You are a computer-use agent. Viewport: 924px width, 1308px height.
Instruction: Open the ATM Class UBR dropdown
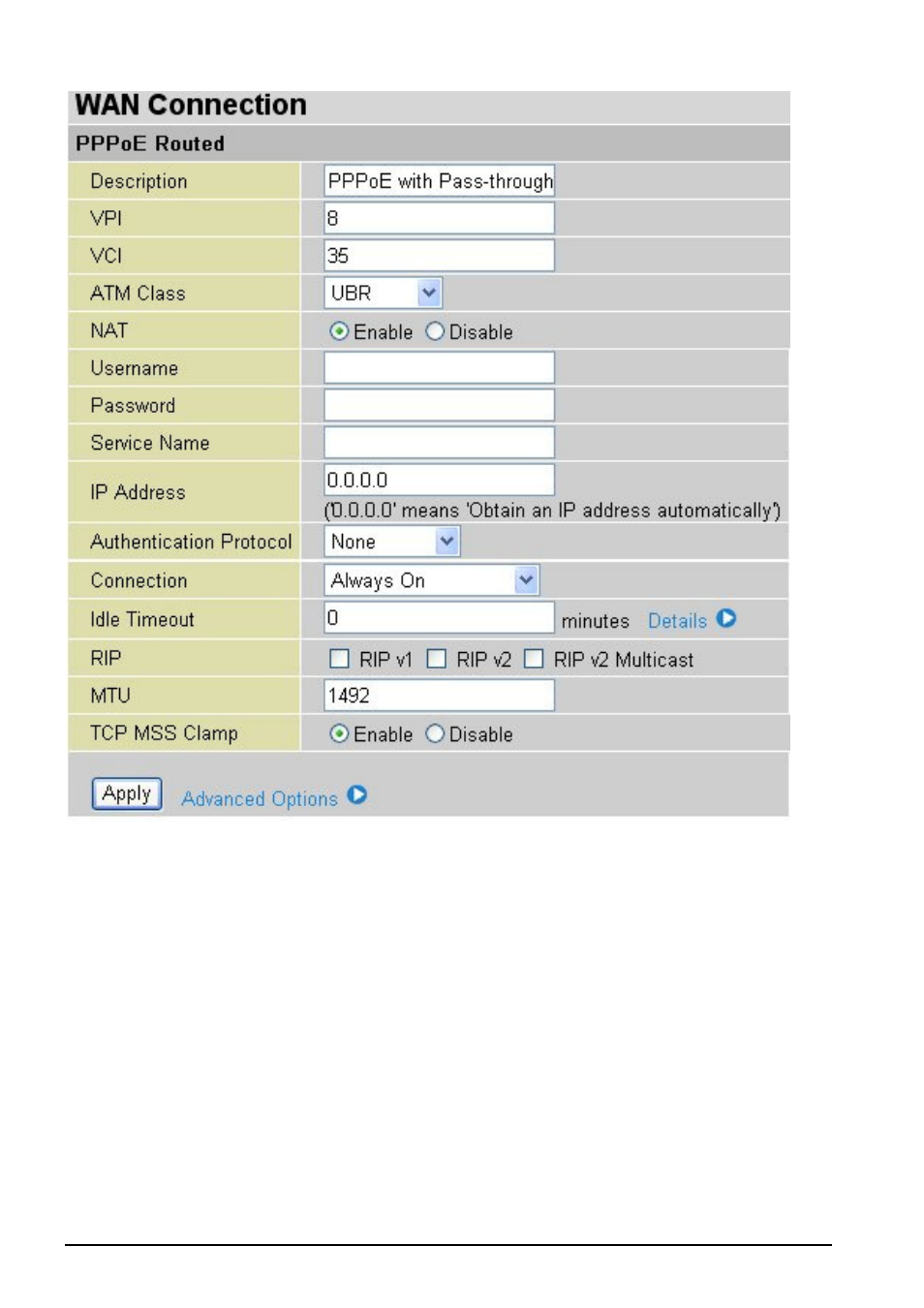(384, 293)
